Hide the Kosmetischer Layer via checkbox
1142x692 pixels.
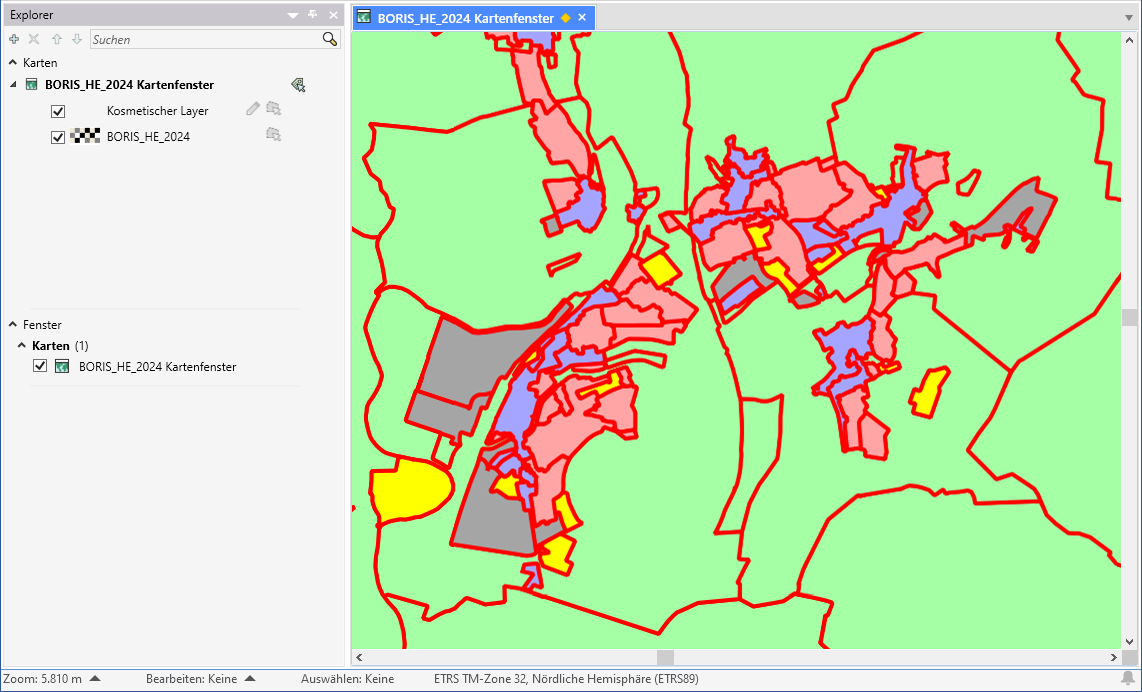pos(58,111)
